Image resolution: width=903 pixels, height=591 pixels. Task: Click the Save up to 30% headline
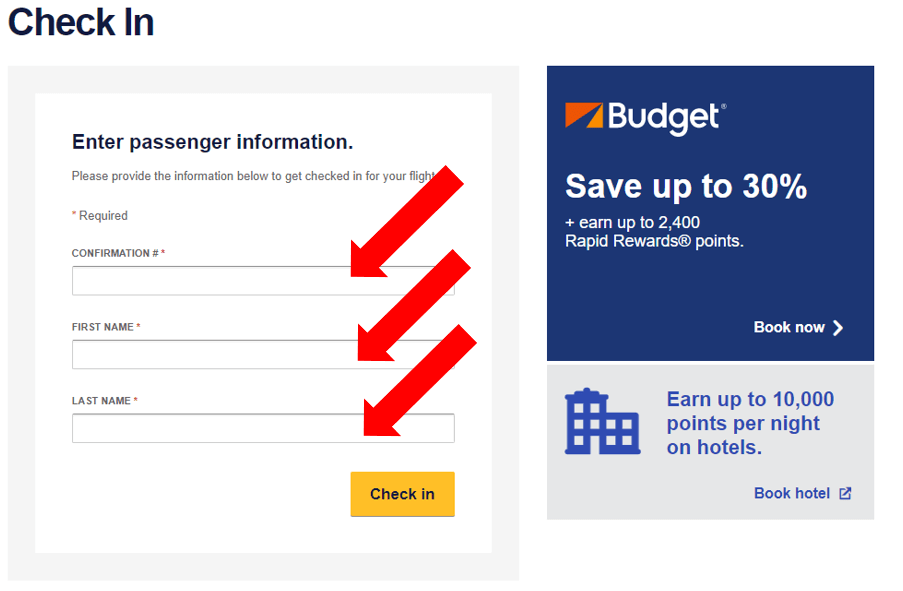pyautogui.click(x=686, y=187)
